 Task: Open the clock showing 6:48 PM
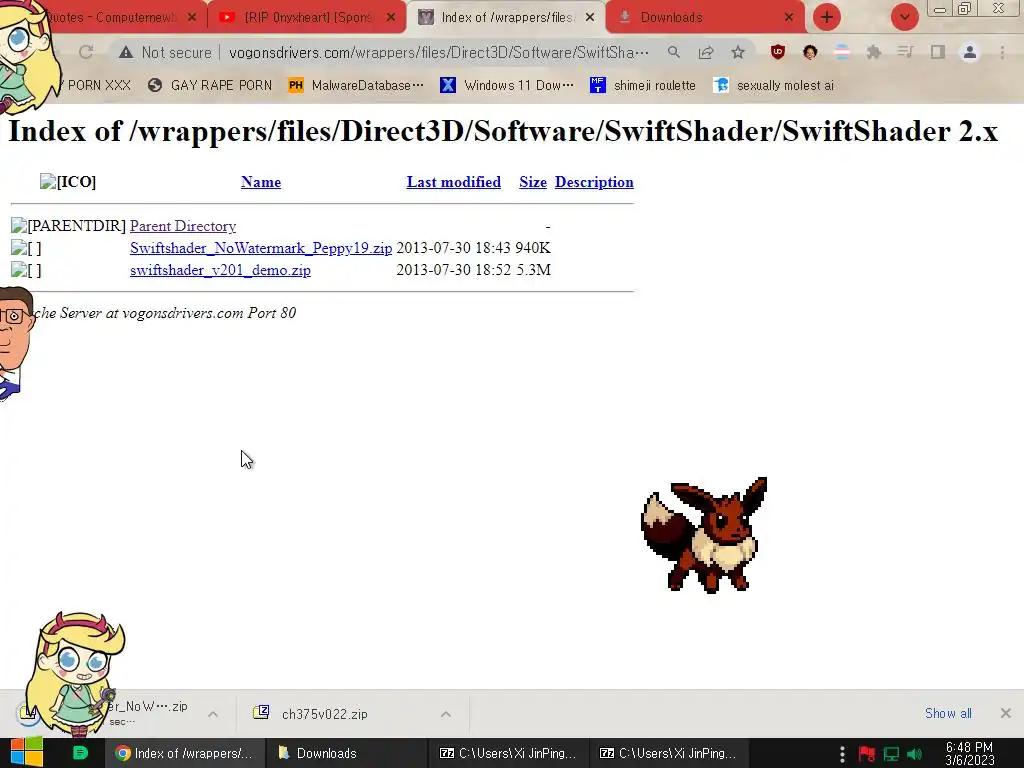click(x=969, y=754)
